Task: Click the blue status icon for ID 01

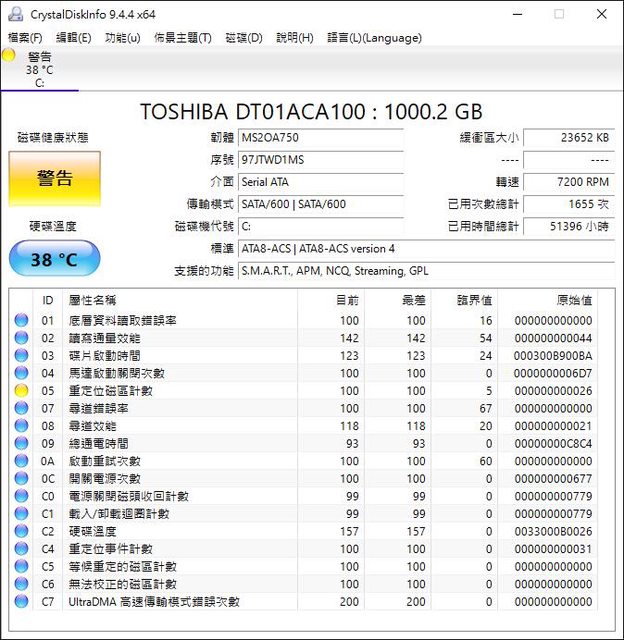Action: (x=21, y=321)
